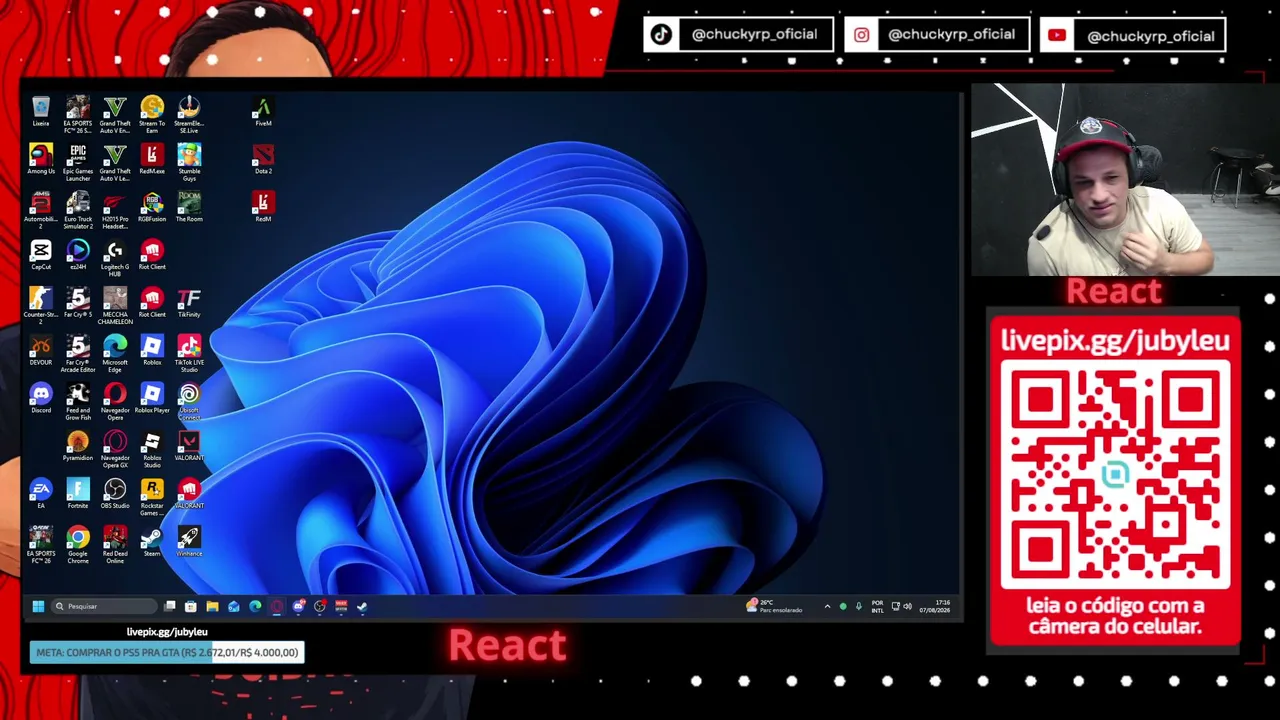Launch the RedM.exe shortcut
The width and height of the screenshot is (1280, 720).
[152, 160]
